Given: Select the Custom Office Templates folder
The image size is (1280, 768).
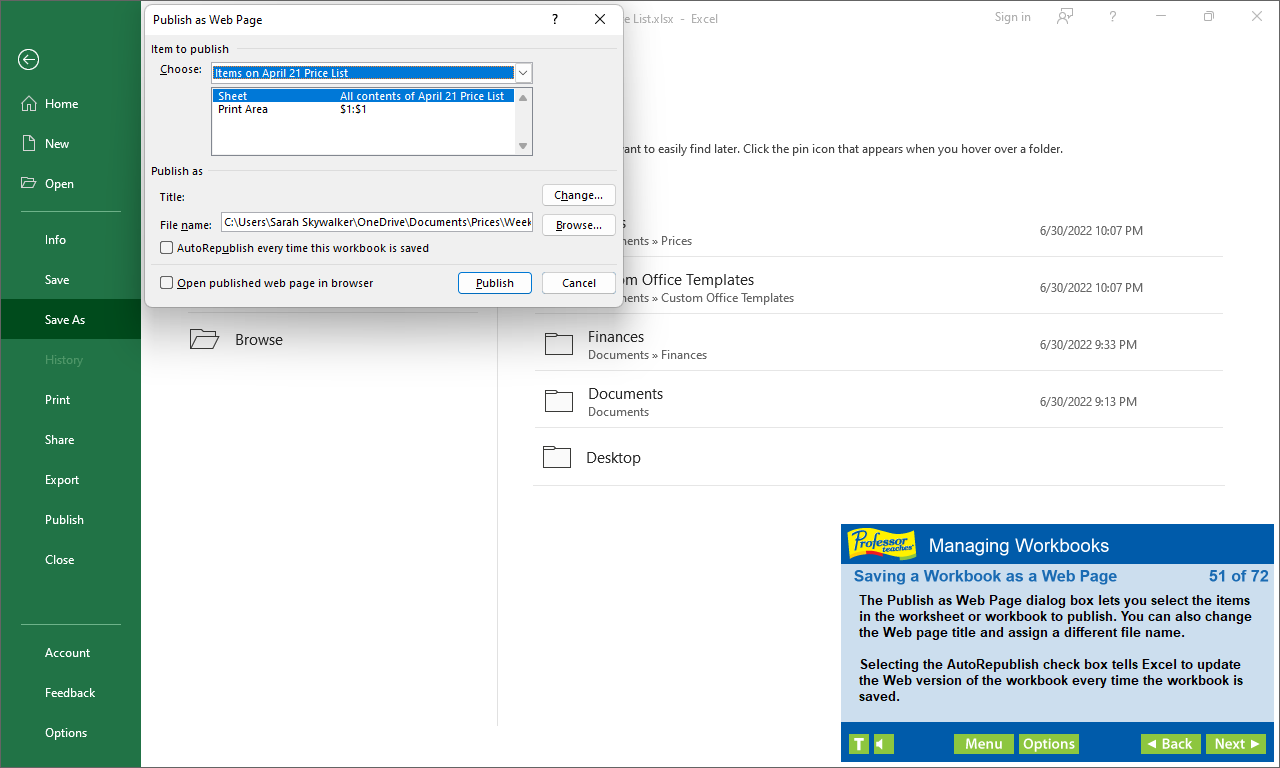Looking at the screenshot, I should (x=878, y=288).
